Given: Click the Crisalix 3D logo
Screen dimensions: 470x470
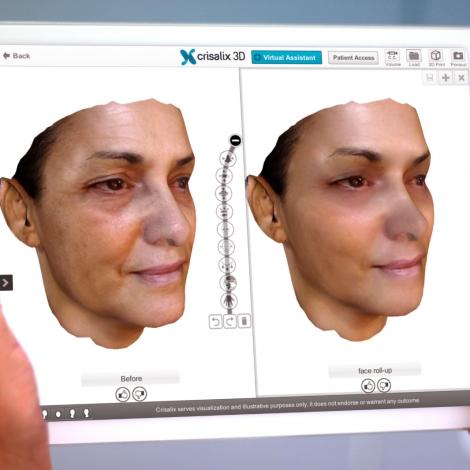Looking at the screenshot, I should pos(212,57).
